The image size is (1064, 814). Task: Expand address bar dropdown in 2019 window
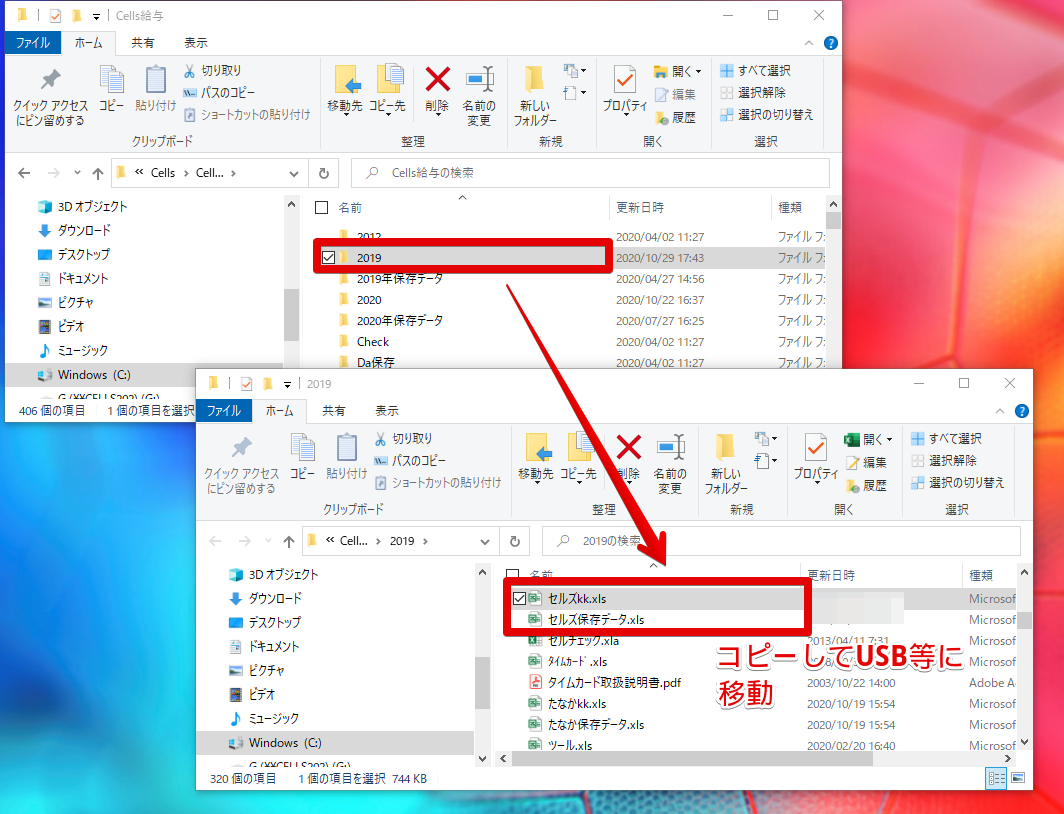(484, 541)
